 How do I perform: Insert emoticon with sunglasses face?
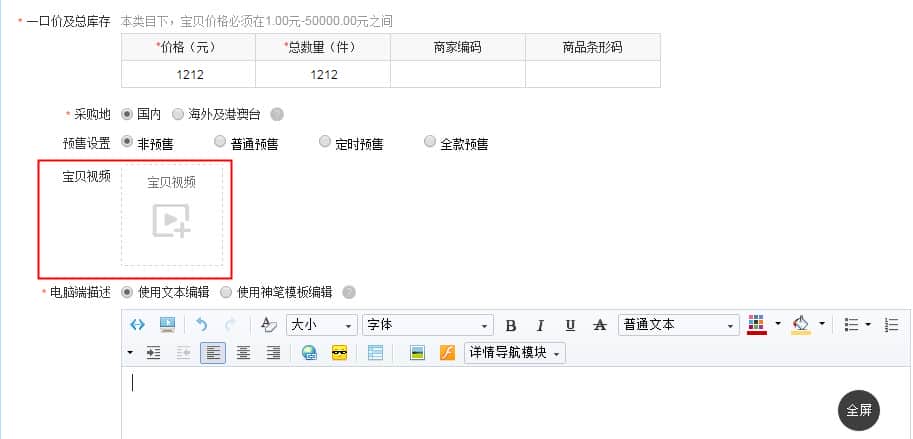[x=339, y=353]
